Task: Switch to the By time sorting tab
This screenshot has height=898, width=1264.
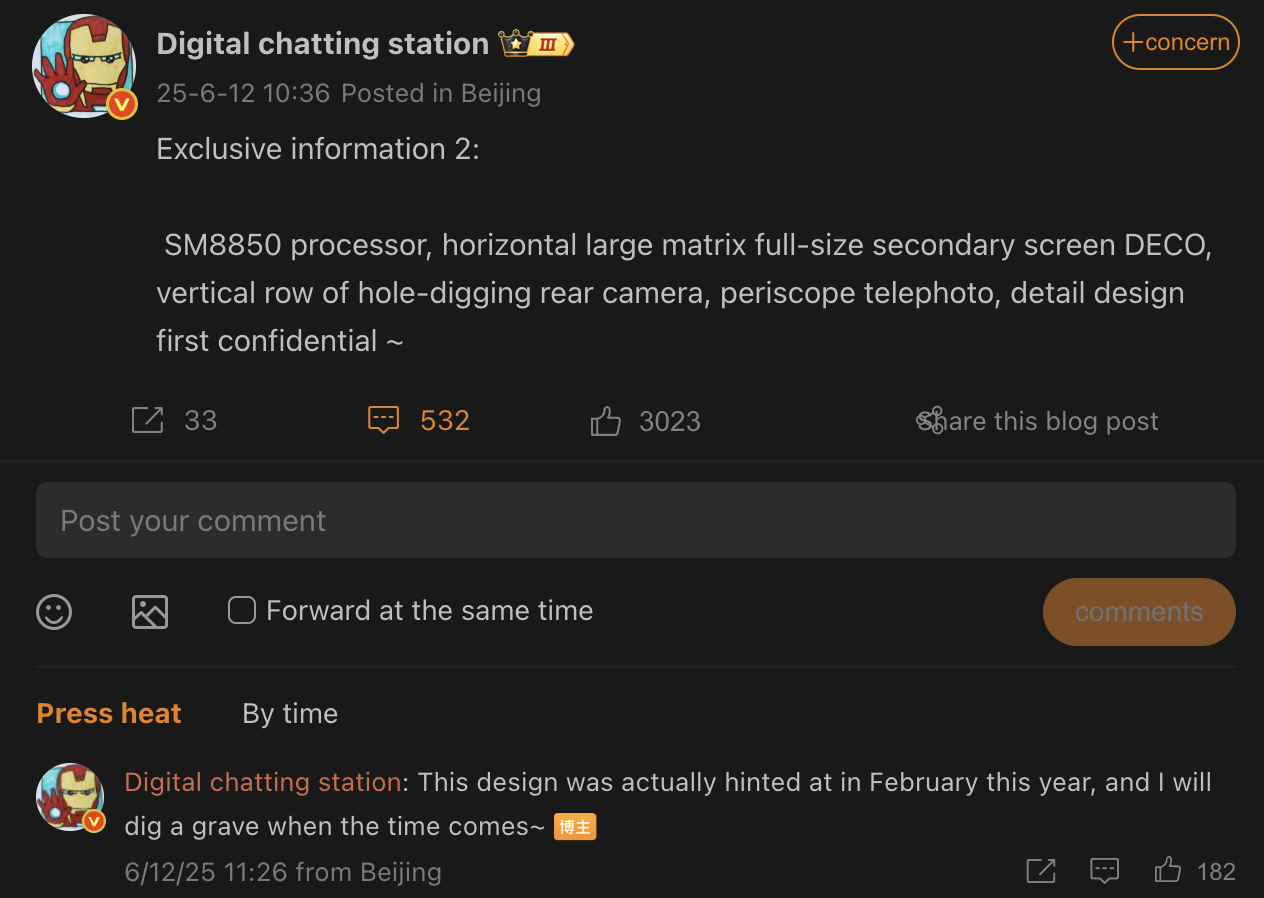Action: 290,714
